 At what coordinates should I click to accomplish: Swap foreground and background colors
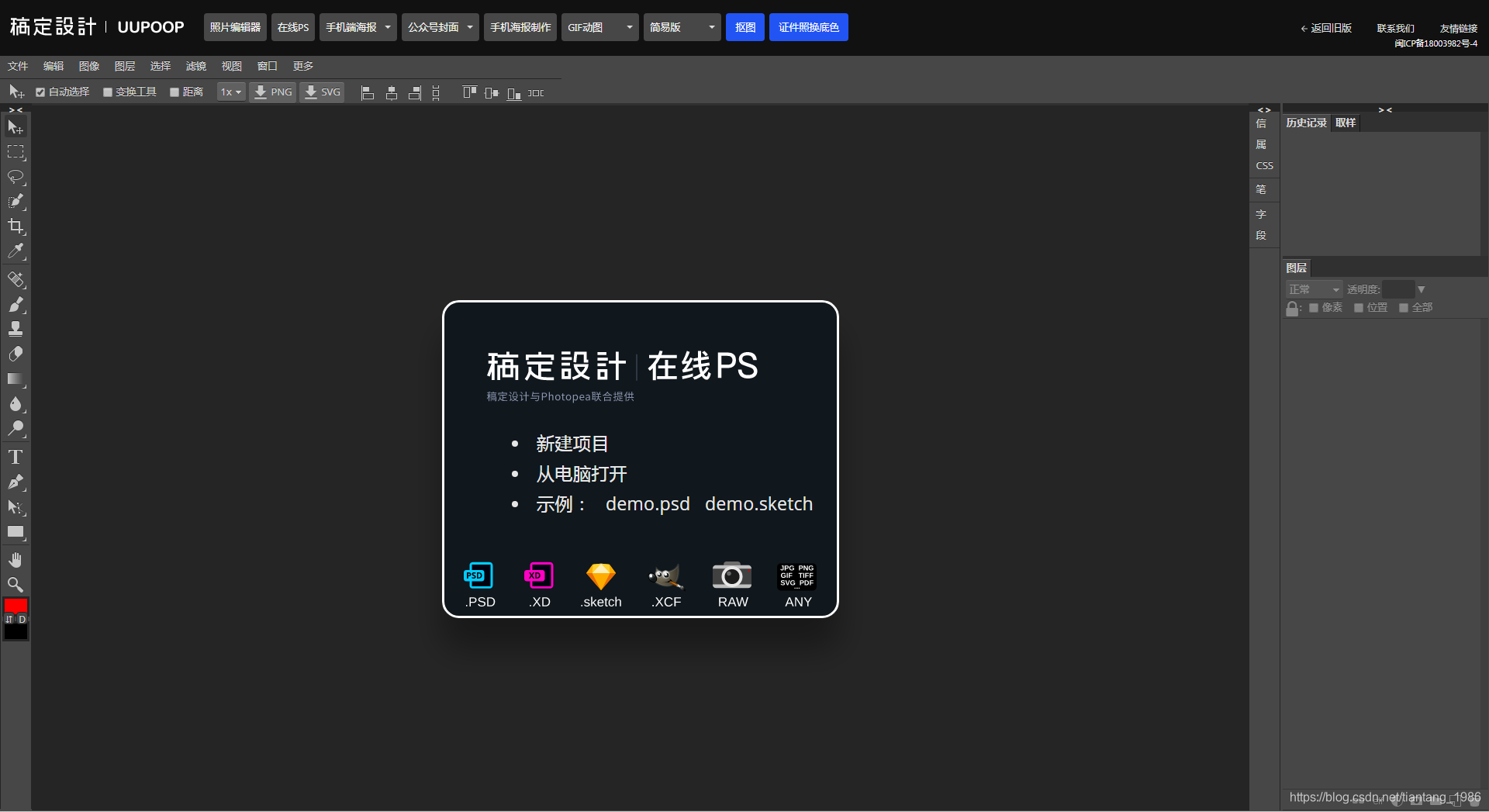tap(9, 619)
